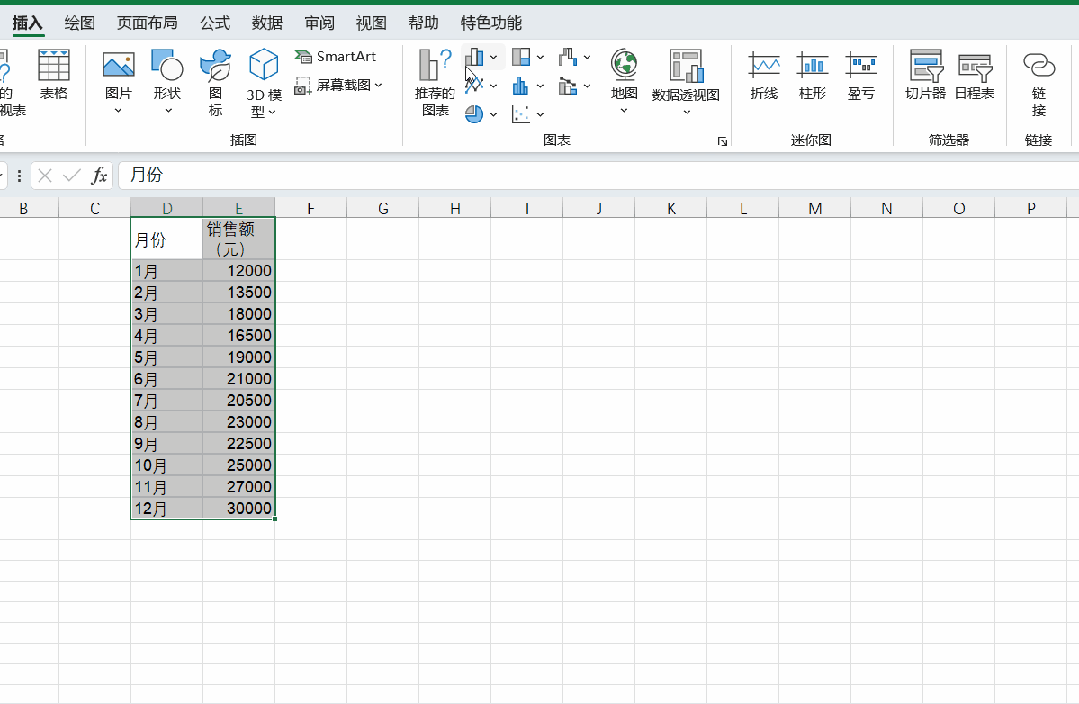This screenshot has height=704, width=1079.
Task: Expand hierarchy chart dropdown arrow
Action: tap(540, 57)
